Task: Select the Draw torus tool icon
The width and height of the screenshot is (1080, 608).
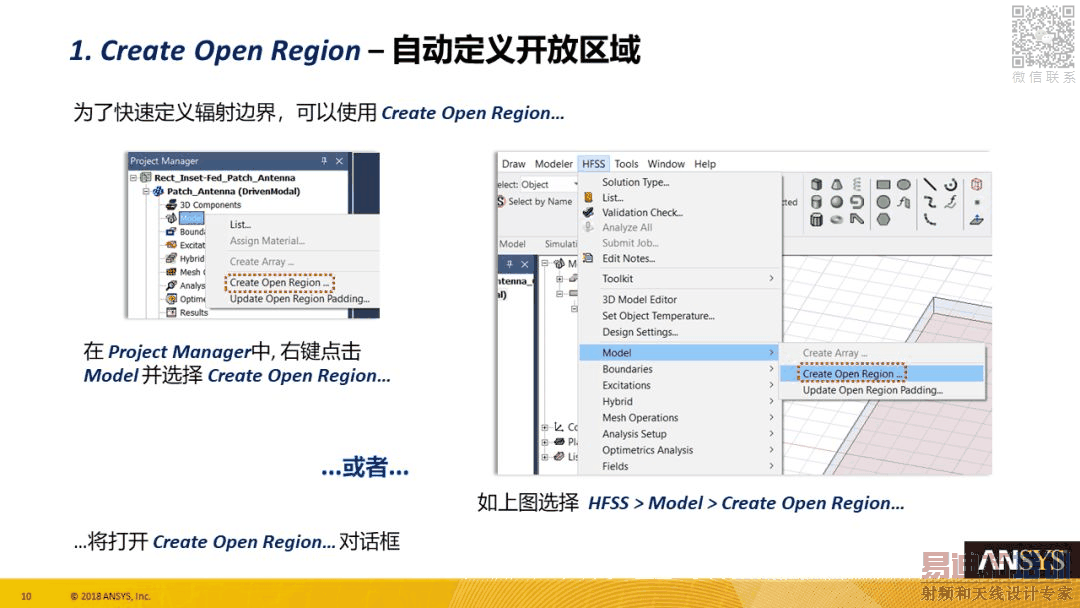Action: coord(836,220)
